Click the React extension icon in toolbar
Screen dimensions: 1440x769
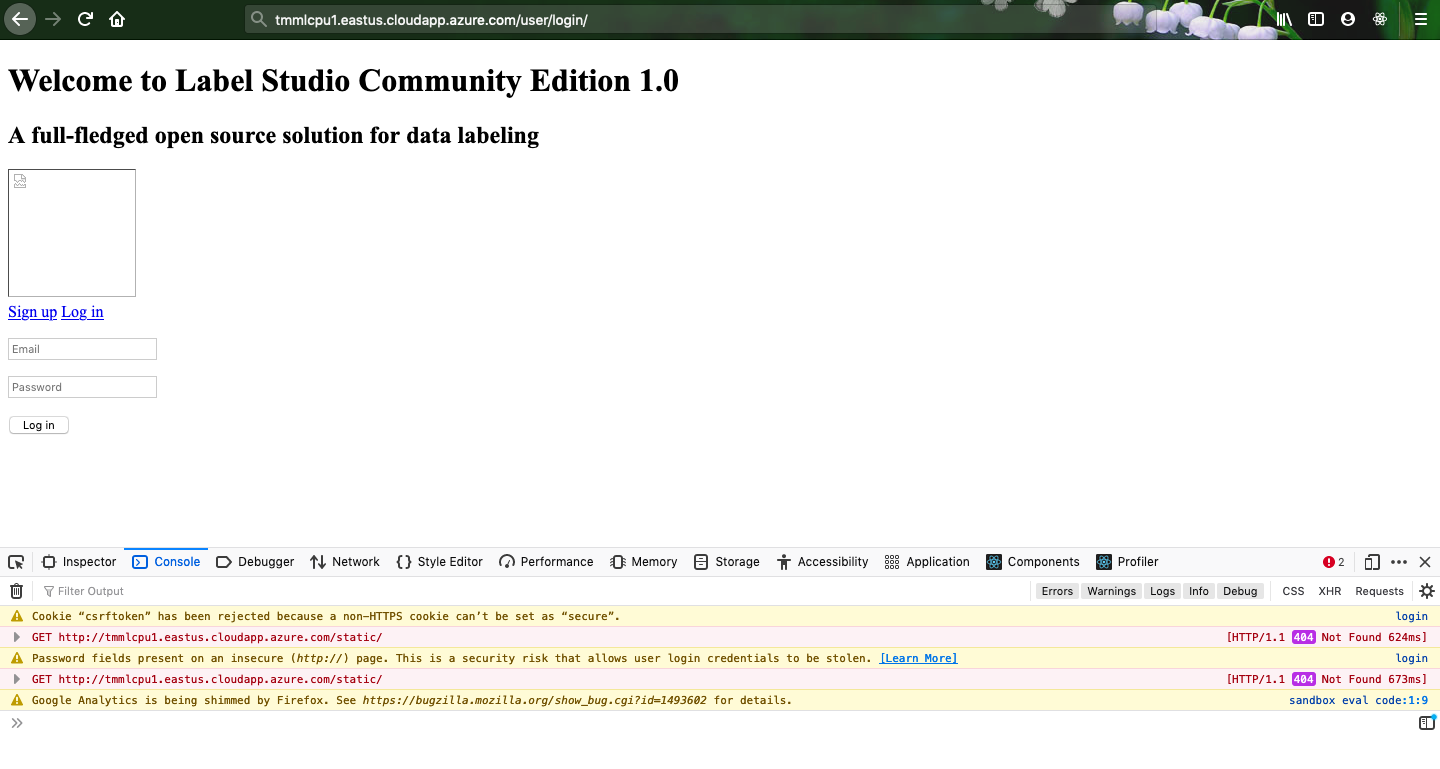point(1380,19)
